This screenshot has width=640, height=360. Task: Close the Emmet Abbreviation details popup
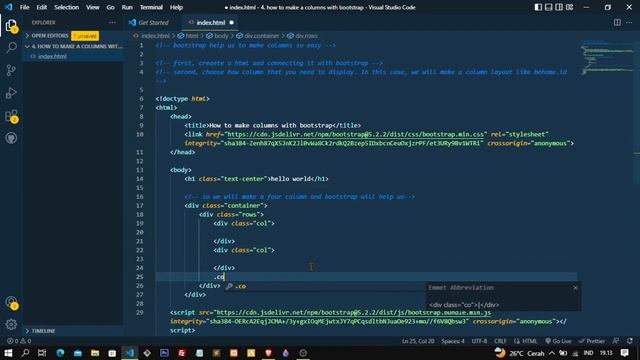pyautogui.click(x=576, y=288)
